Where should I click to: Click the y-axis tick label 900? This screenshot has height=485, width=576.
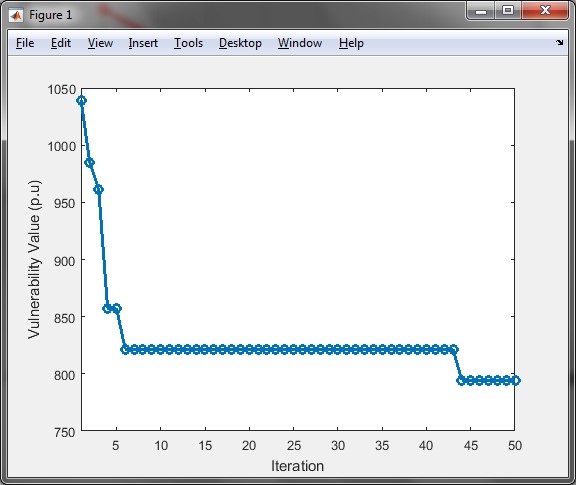point(65,261)
